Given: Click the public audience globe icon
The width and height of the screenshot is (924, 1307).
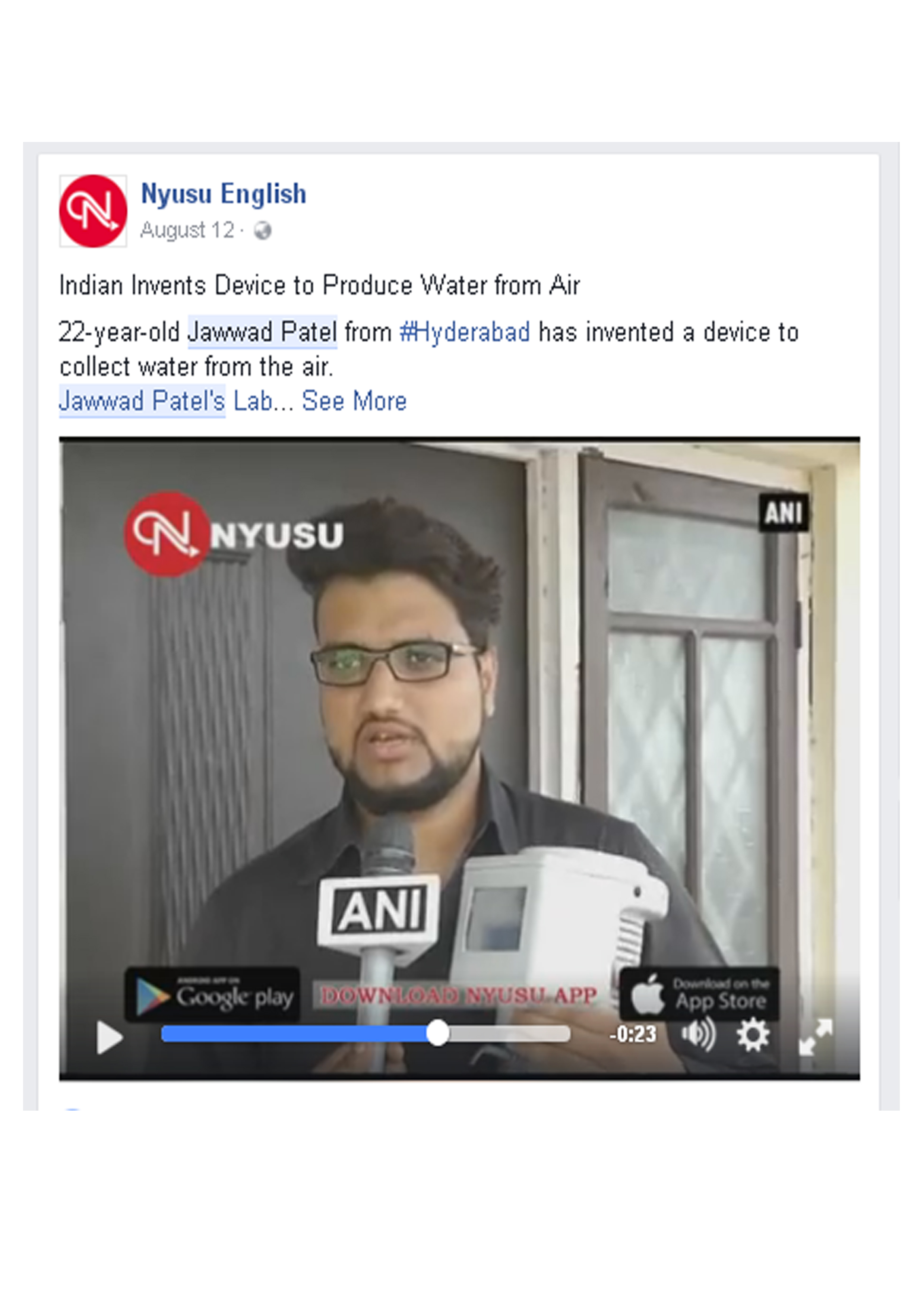Looking at the screenshot, I should [x=262, y=231].
